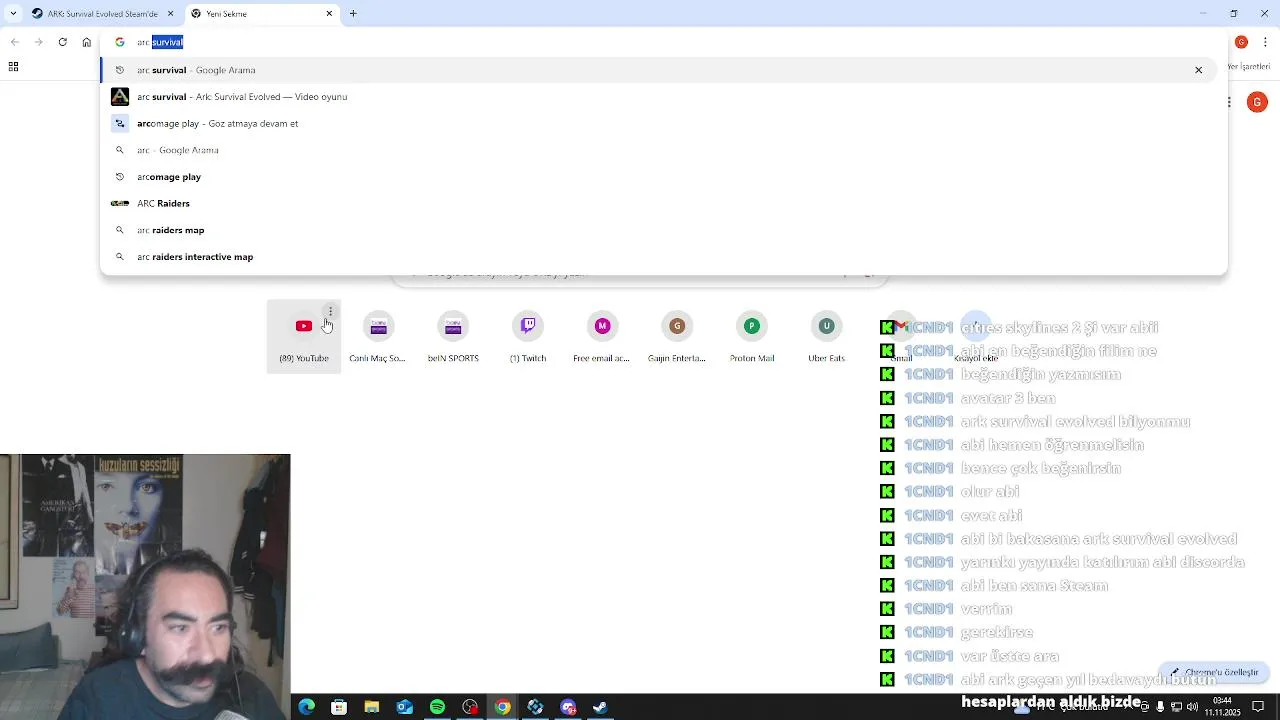This screenshot has width=1280, height=720.
Task: Open YouTube shortcut's three-dot options menu
Action: 331,312
